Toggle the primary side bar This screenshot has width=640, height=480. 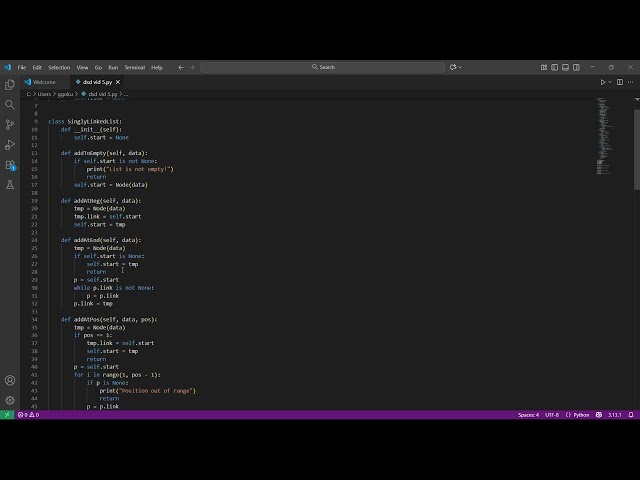(x=554, y=67)
